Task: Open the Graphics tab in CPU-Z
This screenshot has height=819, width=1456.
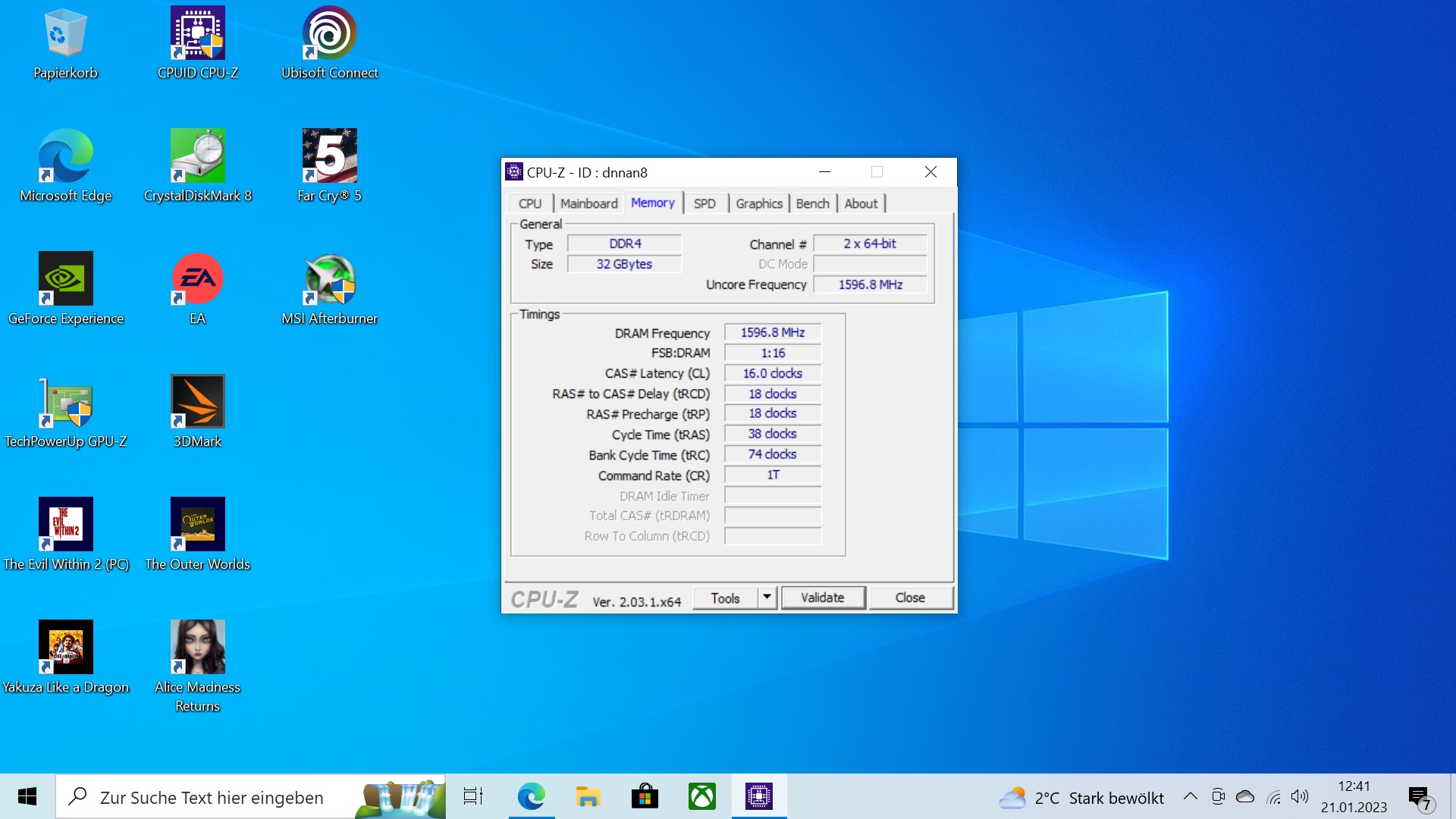Action: 758,203
